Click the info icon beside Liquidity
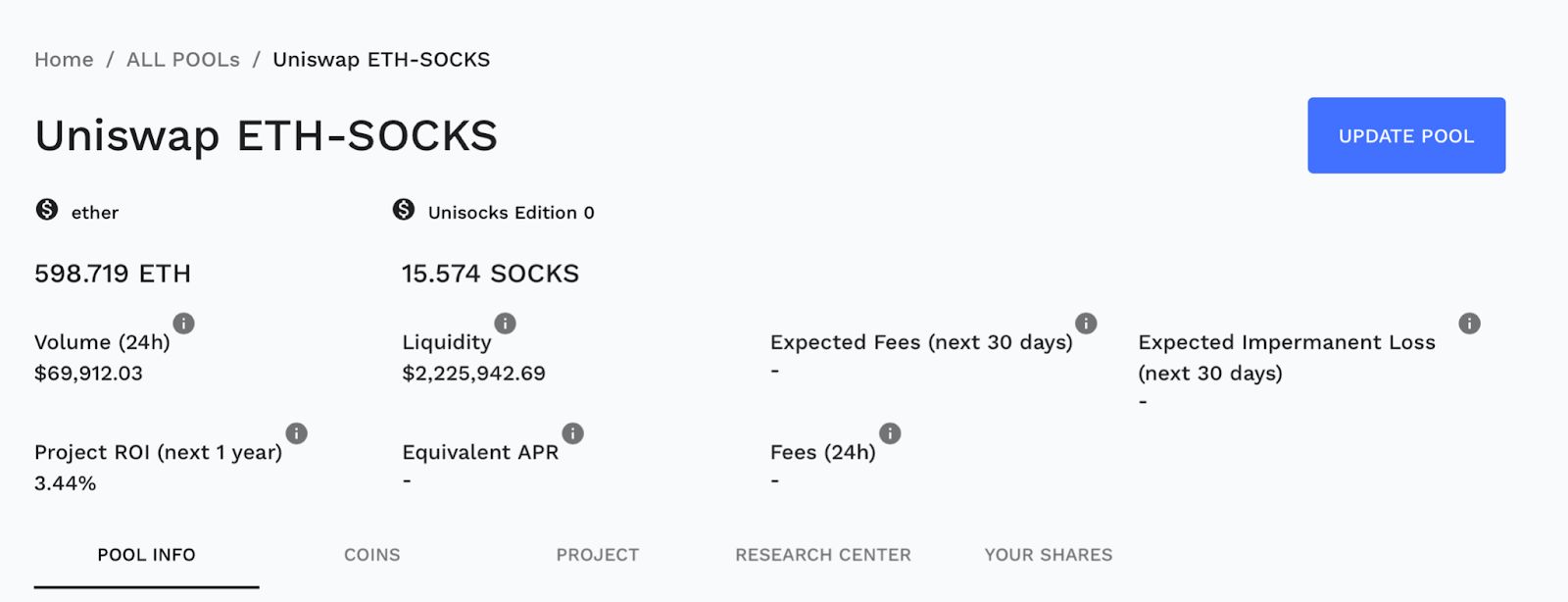The height and width of the screenshot is (602, 1568). point(505,324)
